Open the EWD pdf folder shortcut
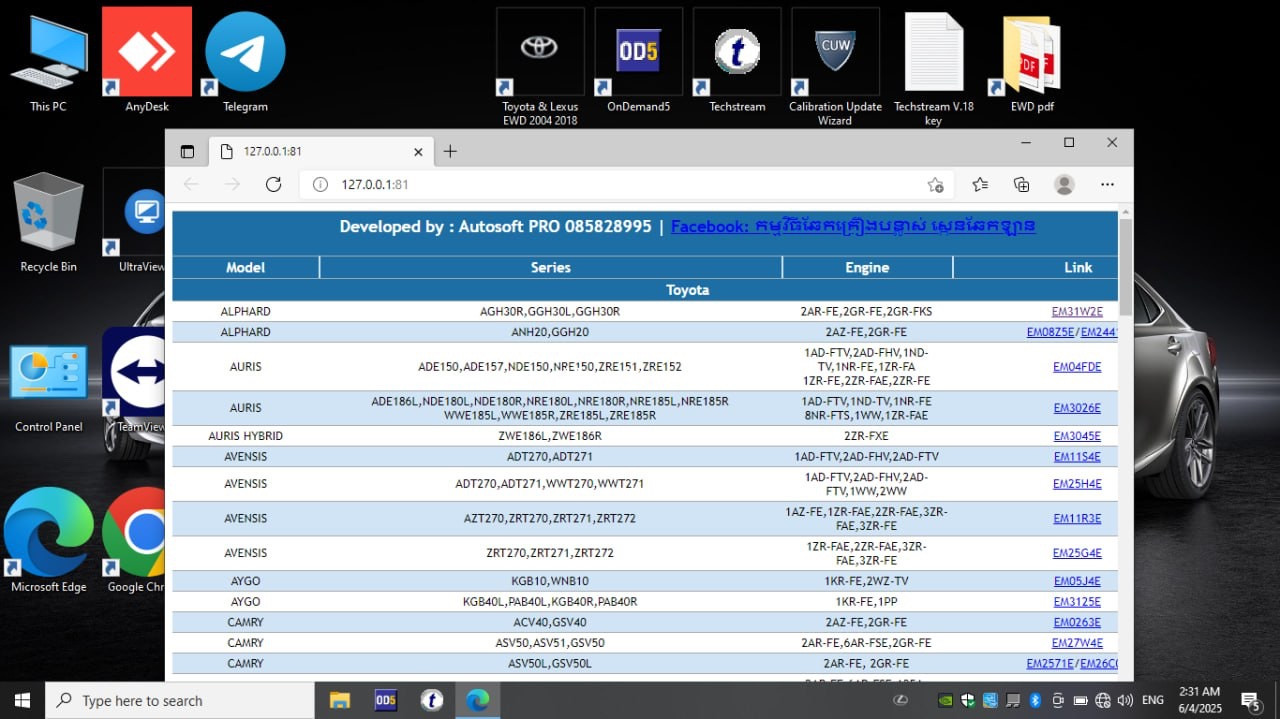 (x=1032, y=60)
